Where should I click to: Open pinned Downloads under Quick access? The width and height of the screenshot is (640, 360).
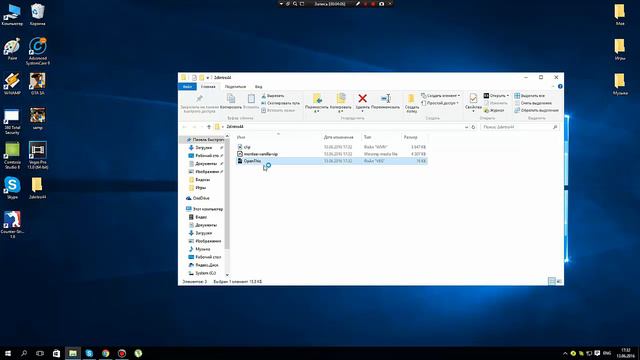[x=203, y=148]
